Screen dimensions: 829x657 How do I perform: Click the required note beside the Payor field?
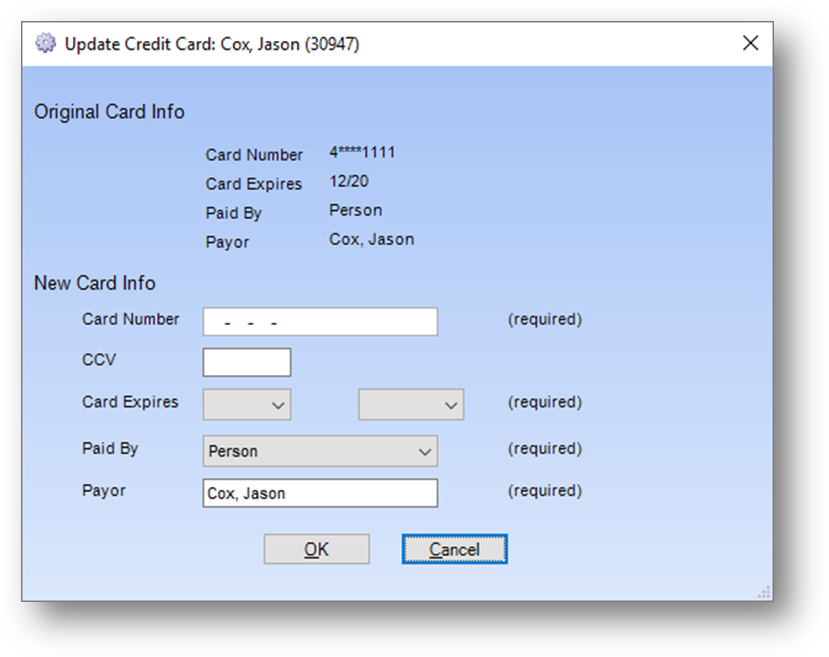(544, 491)
